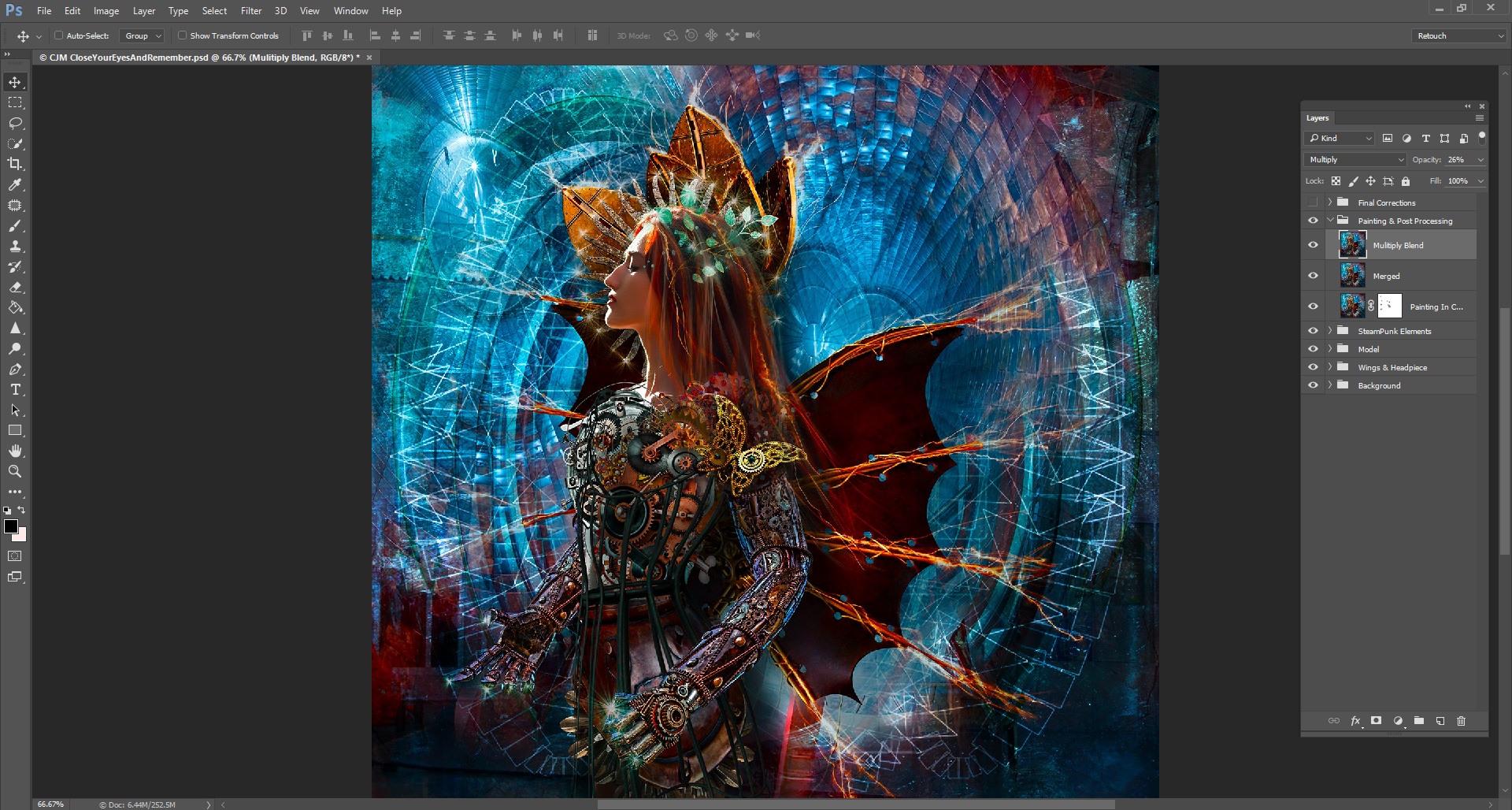This screenshot has height=810, width=1512.
Task: Pick the Eyedropper tool
Action: point(15,184)
